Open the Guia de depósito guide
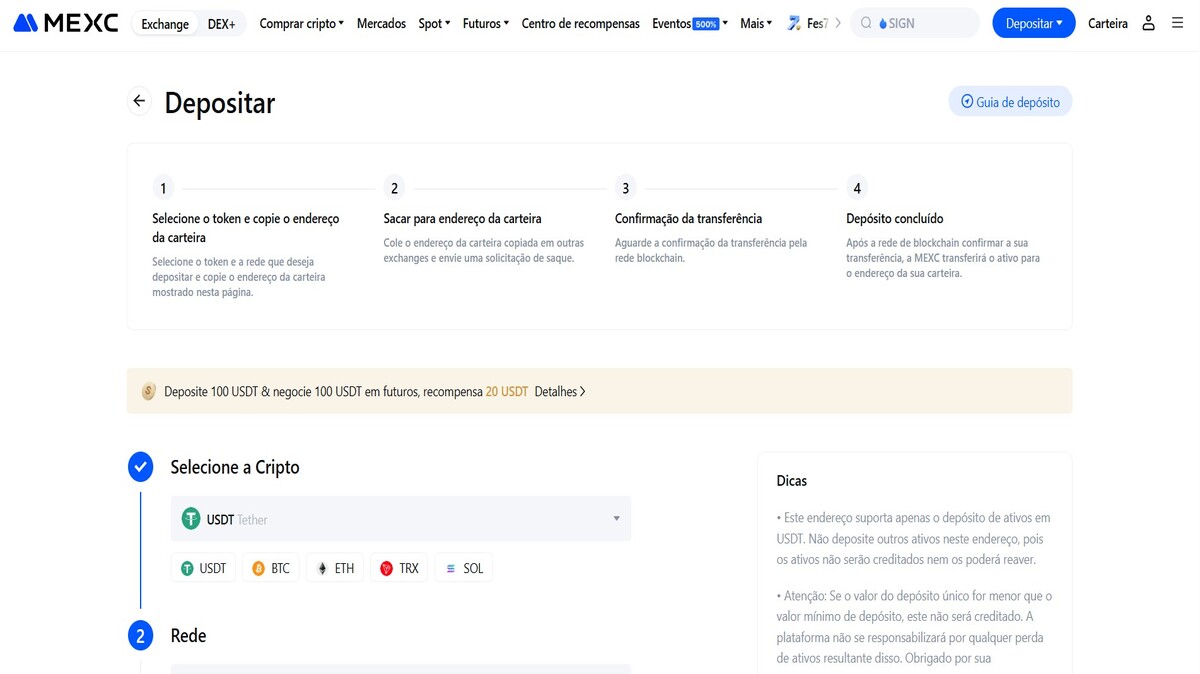The height and width of the screenshot is (674, 1200). [1010, 102]
